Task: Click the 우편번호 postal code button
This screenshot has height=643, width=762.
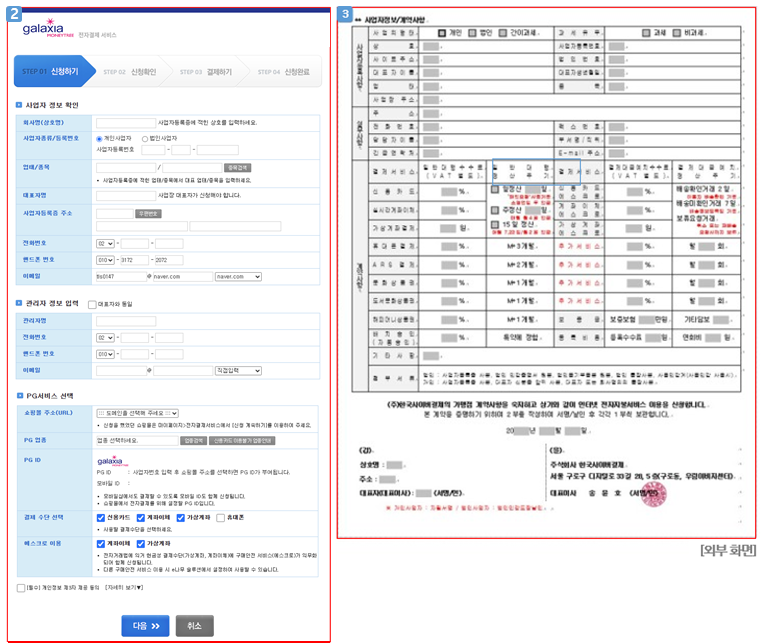Action: click(149, 214)
